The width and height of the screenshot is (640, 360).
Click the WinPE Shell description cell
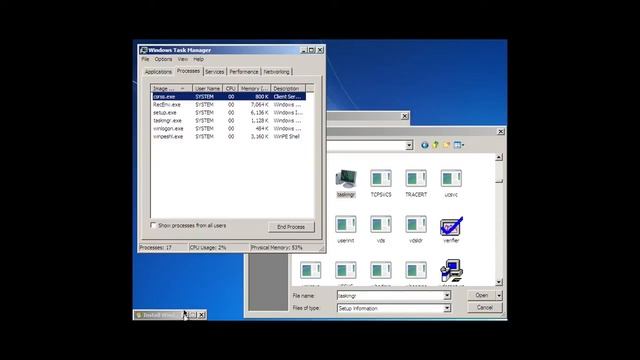pos(287,137)
